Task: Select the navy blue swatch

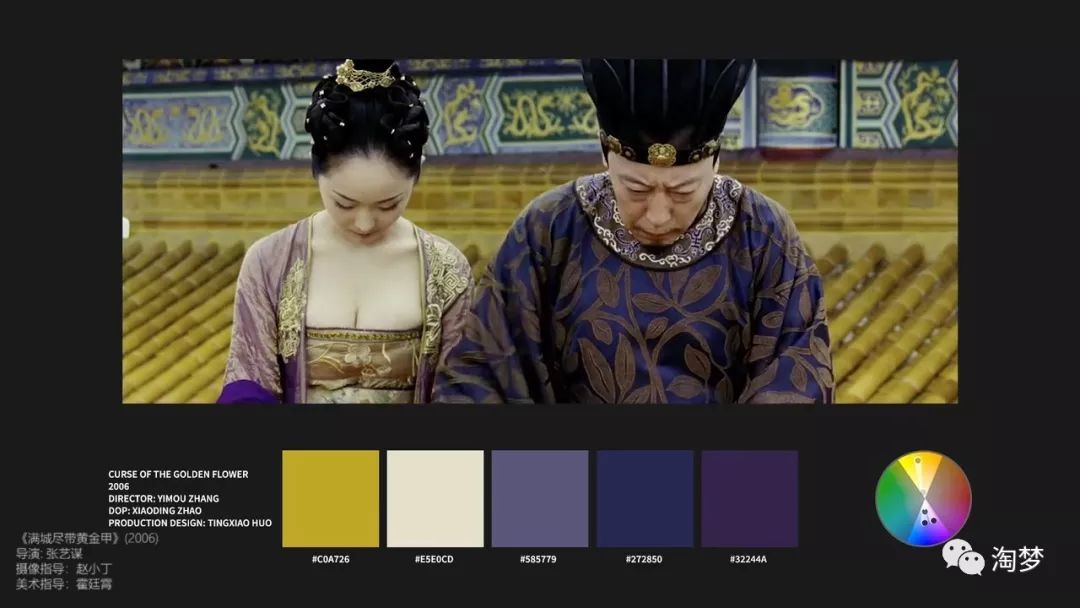Action: (644, 498)
